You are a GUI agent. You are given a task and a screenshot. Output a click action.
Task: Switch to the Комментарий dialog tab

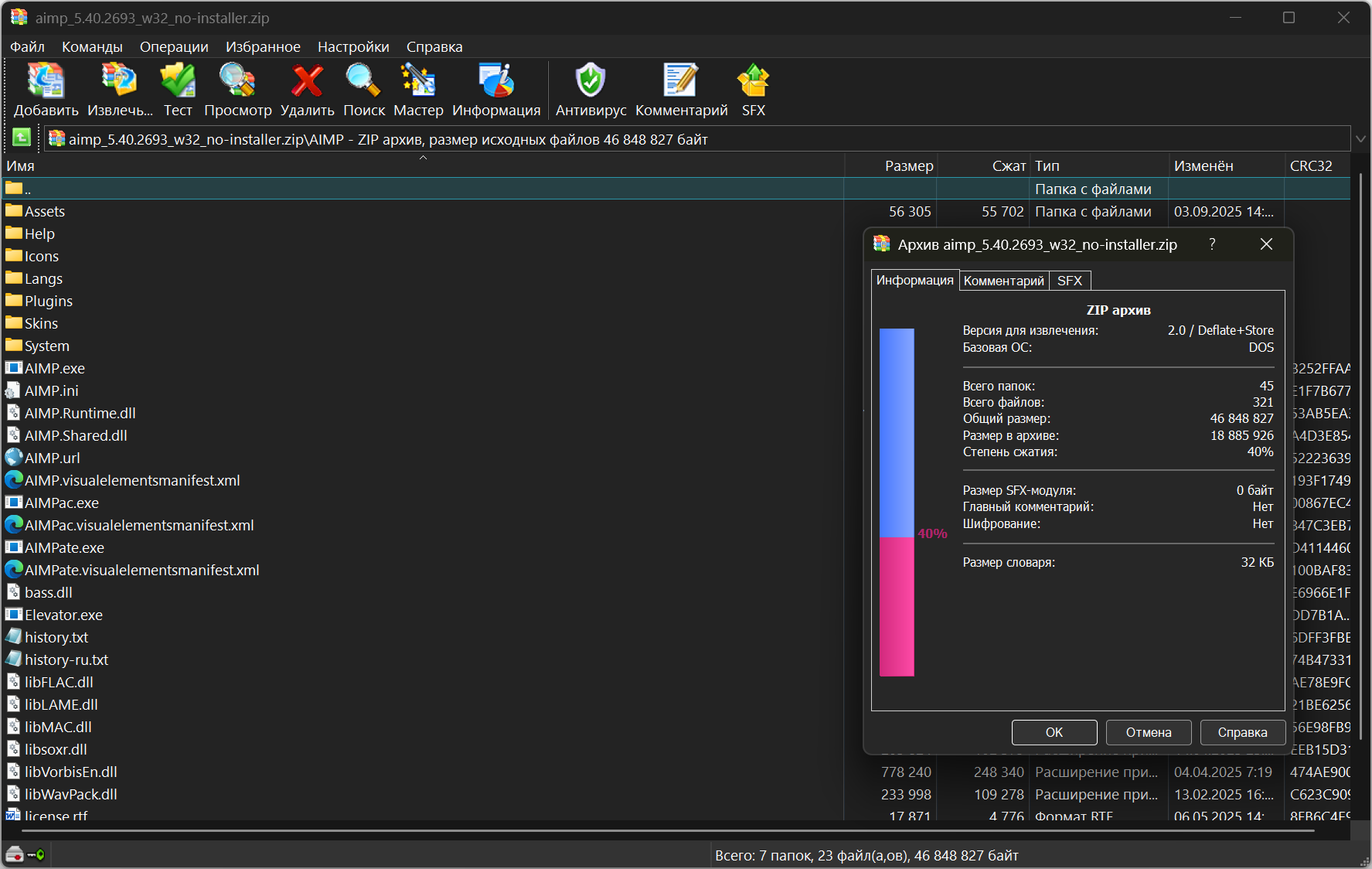[1003, 281]
